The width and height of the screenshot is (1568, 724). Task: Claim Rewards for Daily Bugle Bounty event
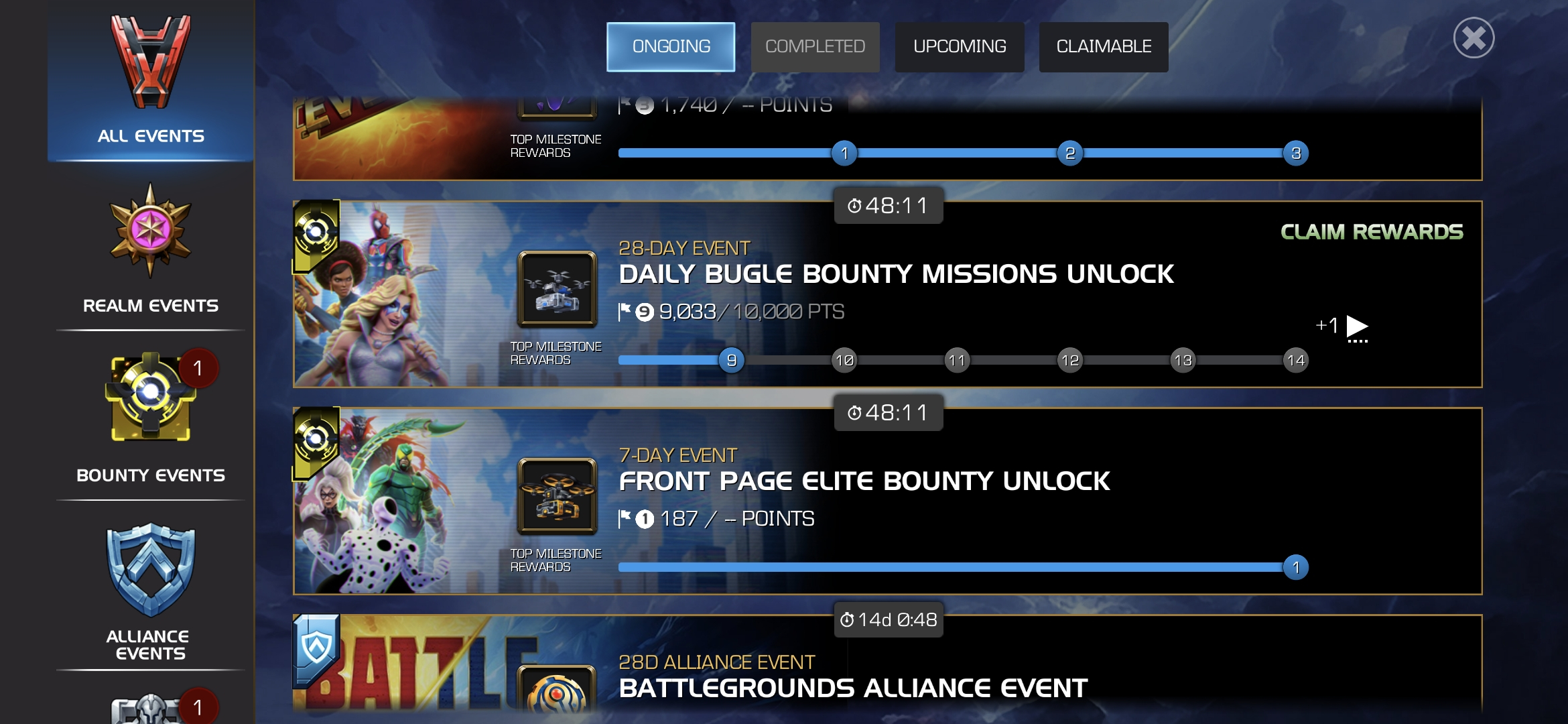(1372, 232)
